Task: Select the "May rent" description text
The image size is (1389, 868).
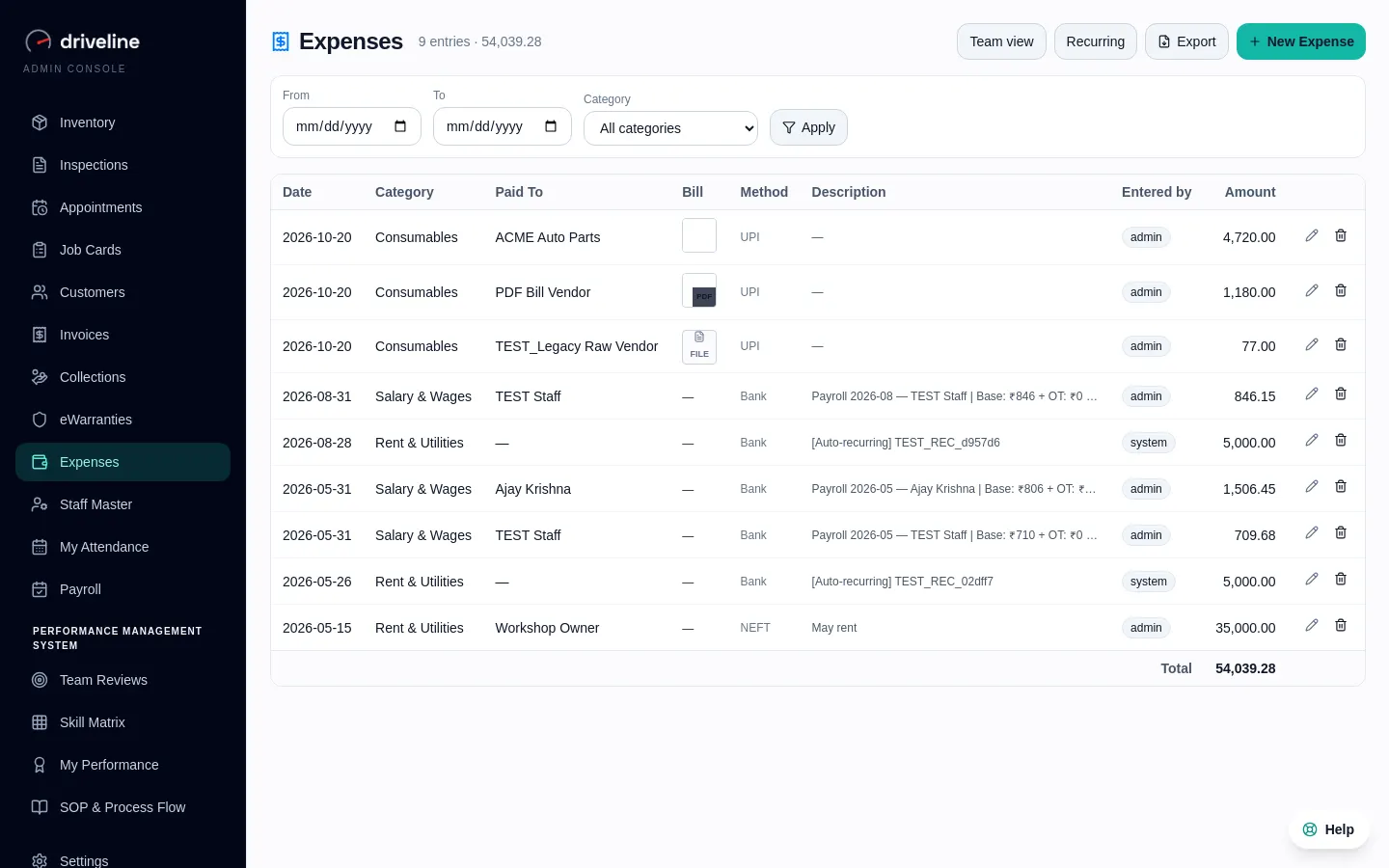Action: [834, 628]
